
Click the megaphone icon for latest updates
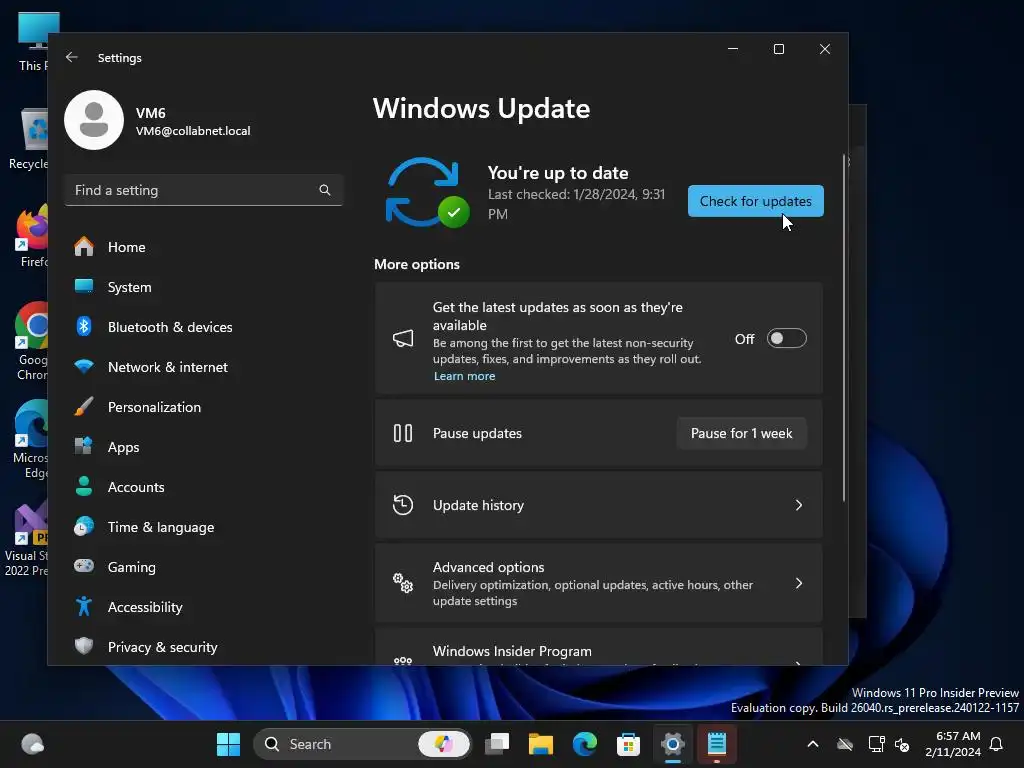[403, 338]
